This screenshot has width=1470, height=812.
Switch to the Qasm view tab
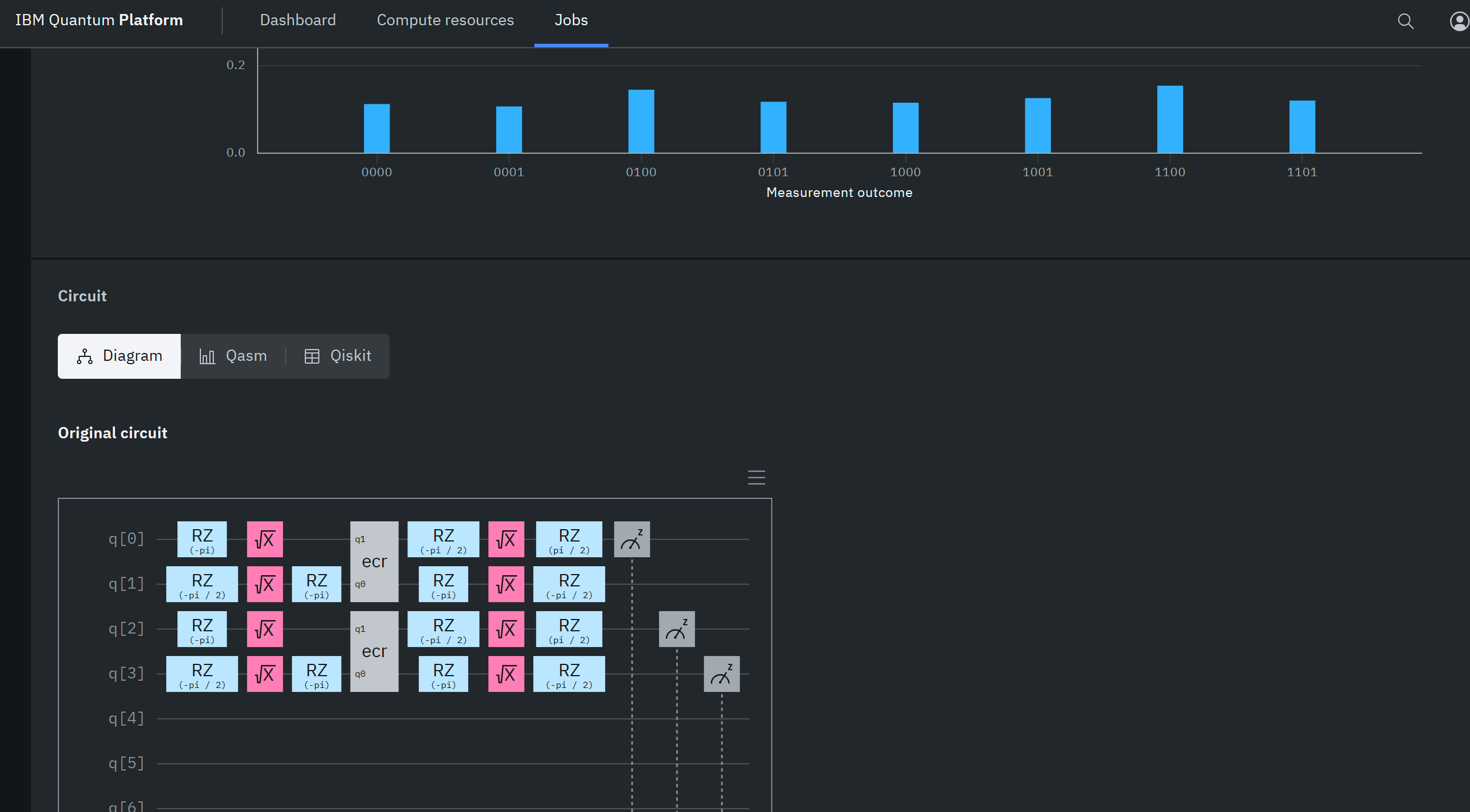point(233,356)
